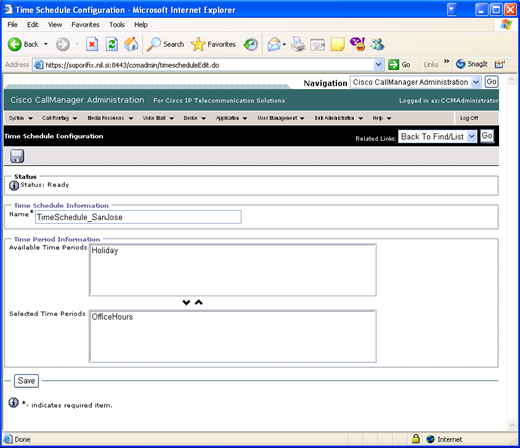Open the Home page icon
The width and height of the screenshot is (520, 448).
tap(131, 44)
